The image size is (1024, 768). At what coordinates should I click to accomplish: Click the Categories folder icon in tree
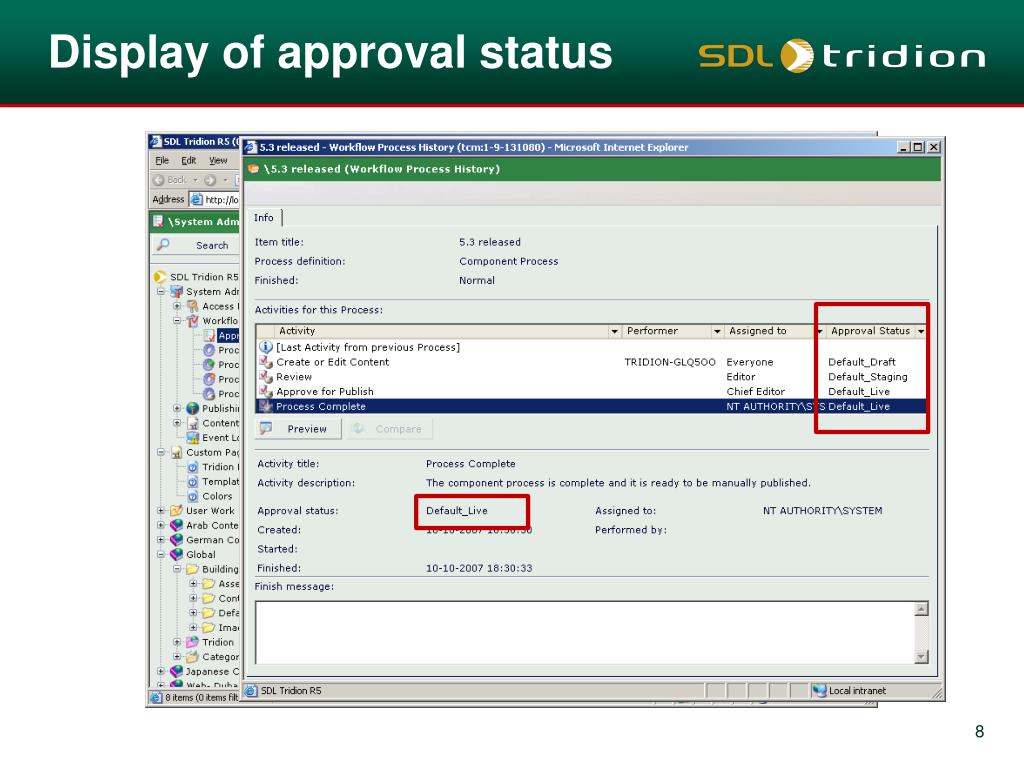pos(193,656)
